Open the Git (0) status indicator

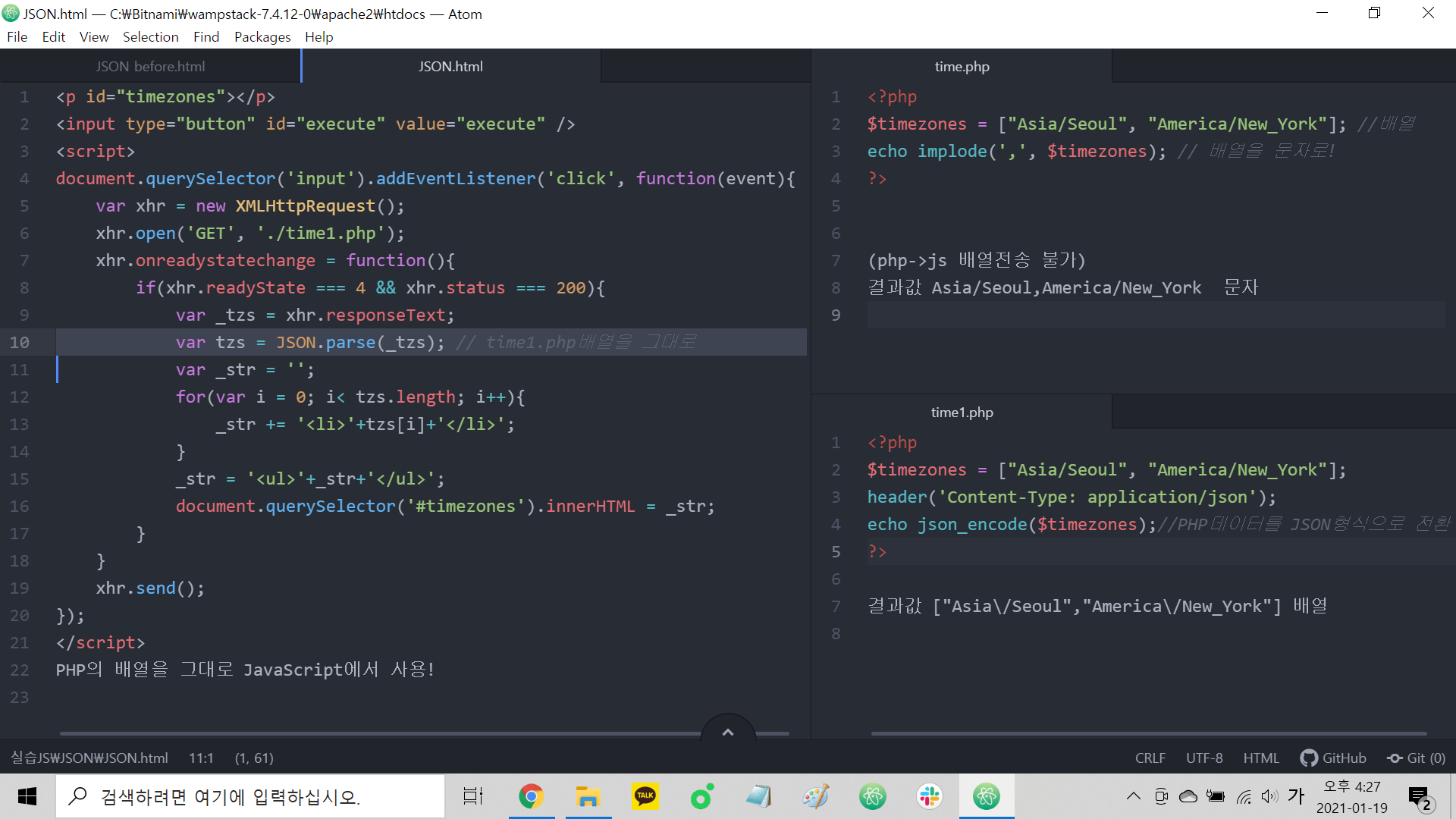[x=1416, y=758]
